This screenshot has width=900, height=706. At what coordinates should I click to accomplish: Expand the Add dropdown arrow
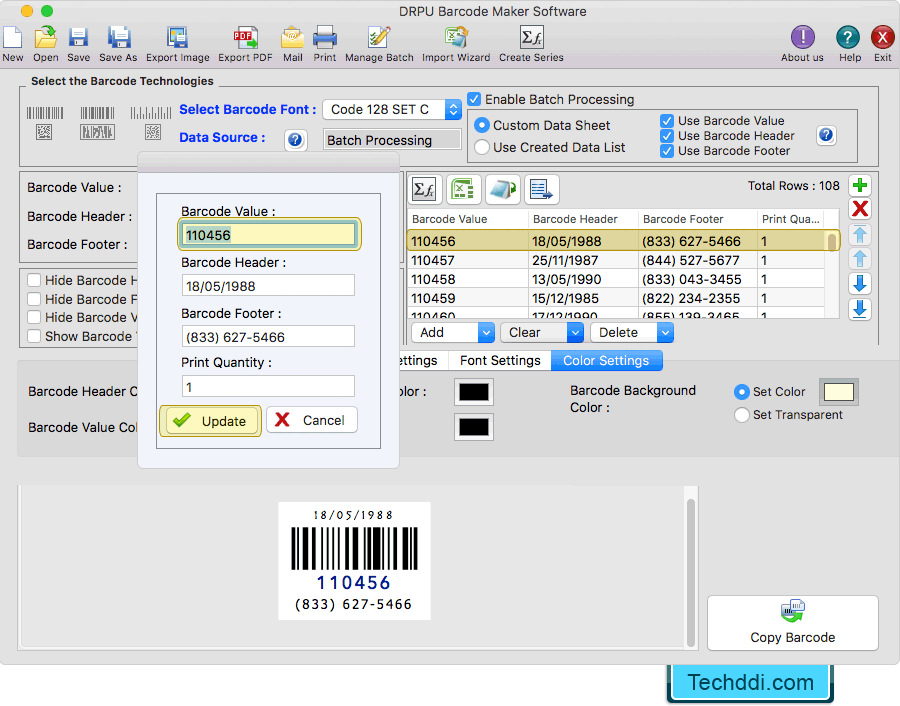coord(486,332)
